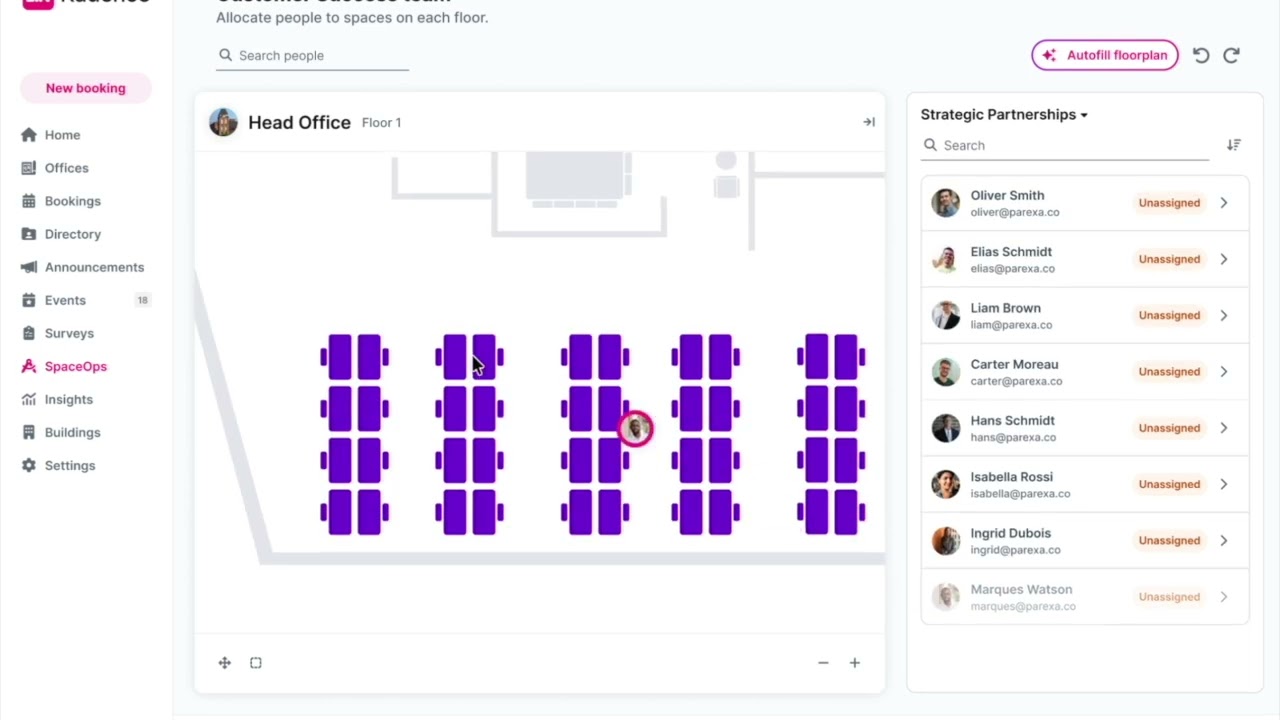1280x720 pixels.
Task: Click the Insights chart icon
Action: [x=28, y=399]
